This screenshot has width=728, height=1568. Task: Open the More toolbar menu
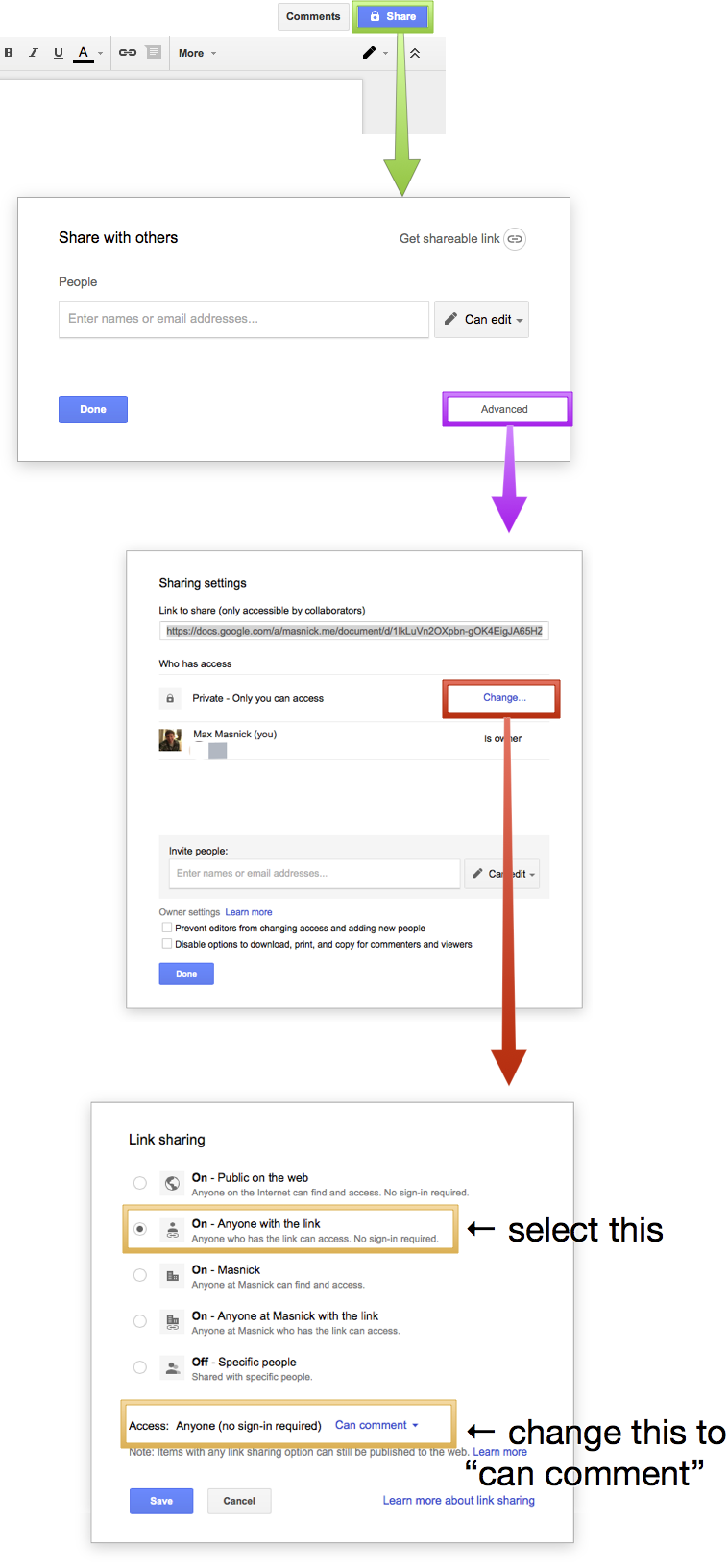click(192, 53)
